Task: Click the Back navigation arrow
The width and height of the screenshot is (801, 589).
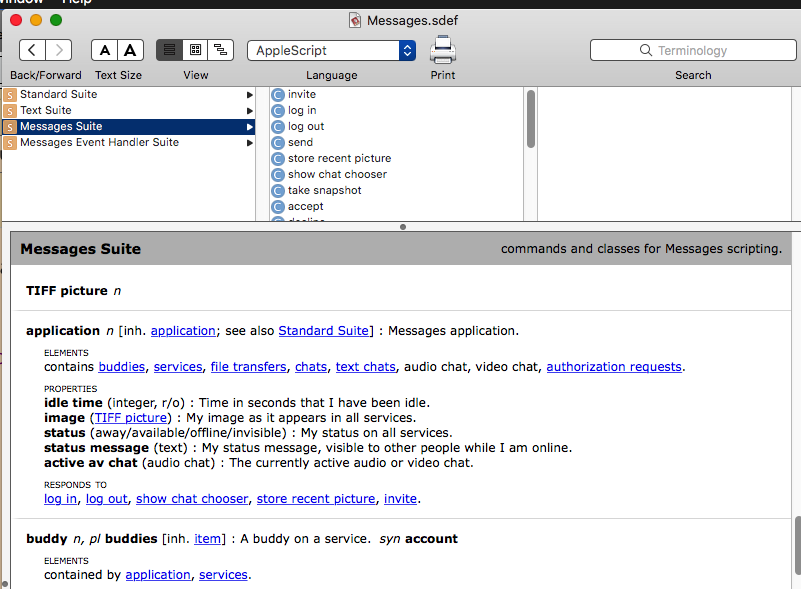Action: point(30,49)
